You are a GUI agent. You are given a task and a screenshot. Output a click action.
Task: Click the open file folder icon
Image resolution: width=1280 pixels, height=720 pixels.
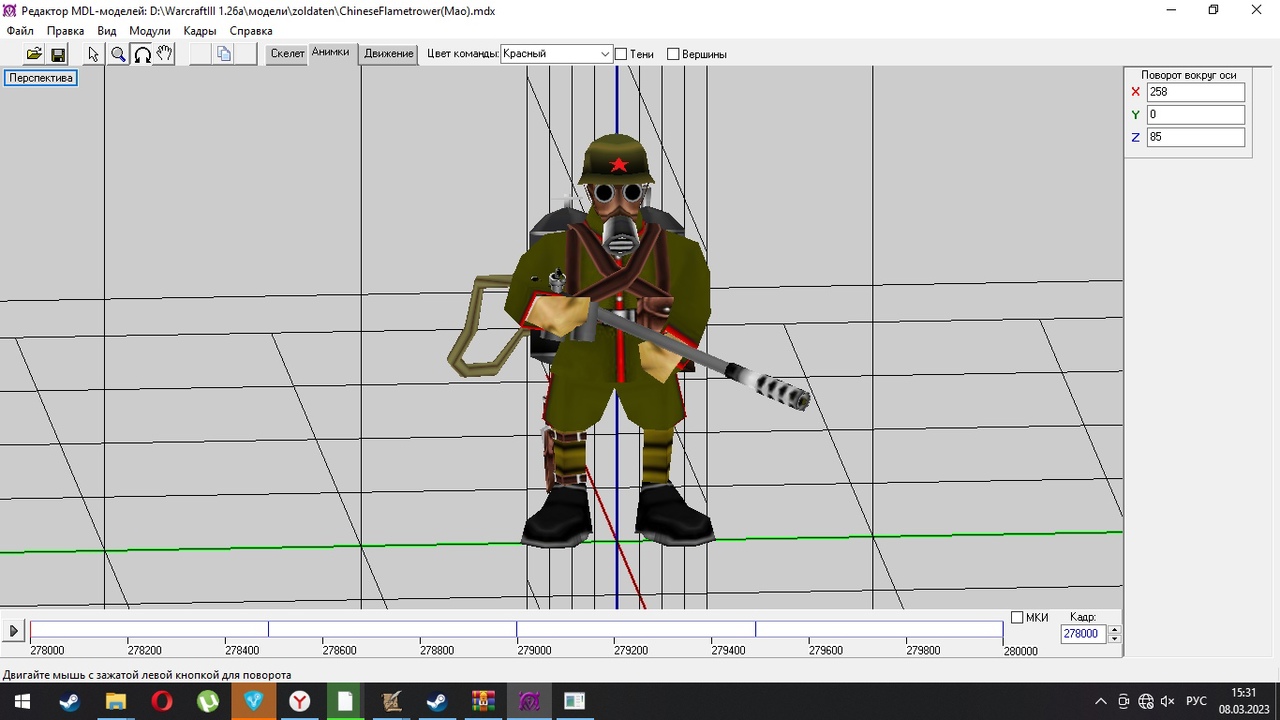[x=34, y=54]
